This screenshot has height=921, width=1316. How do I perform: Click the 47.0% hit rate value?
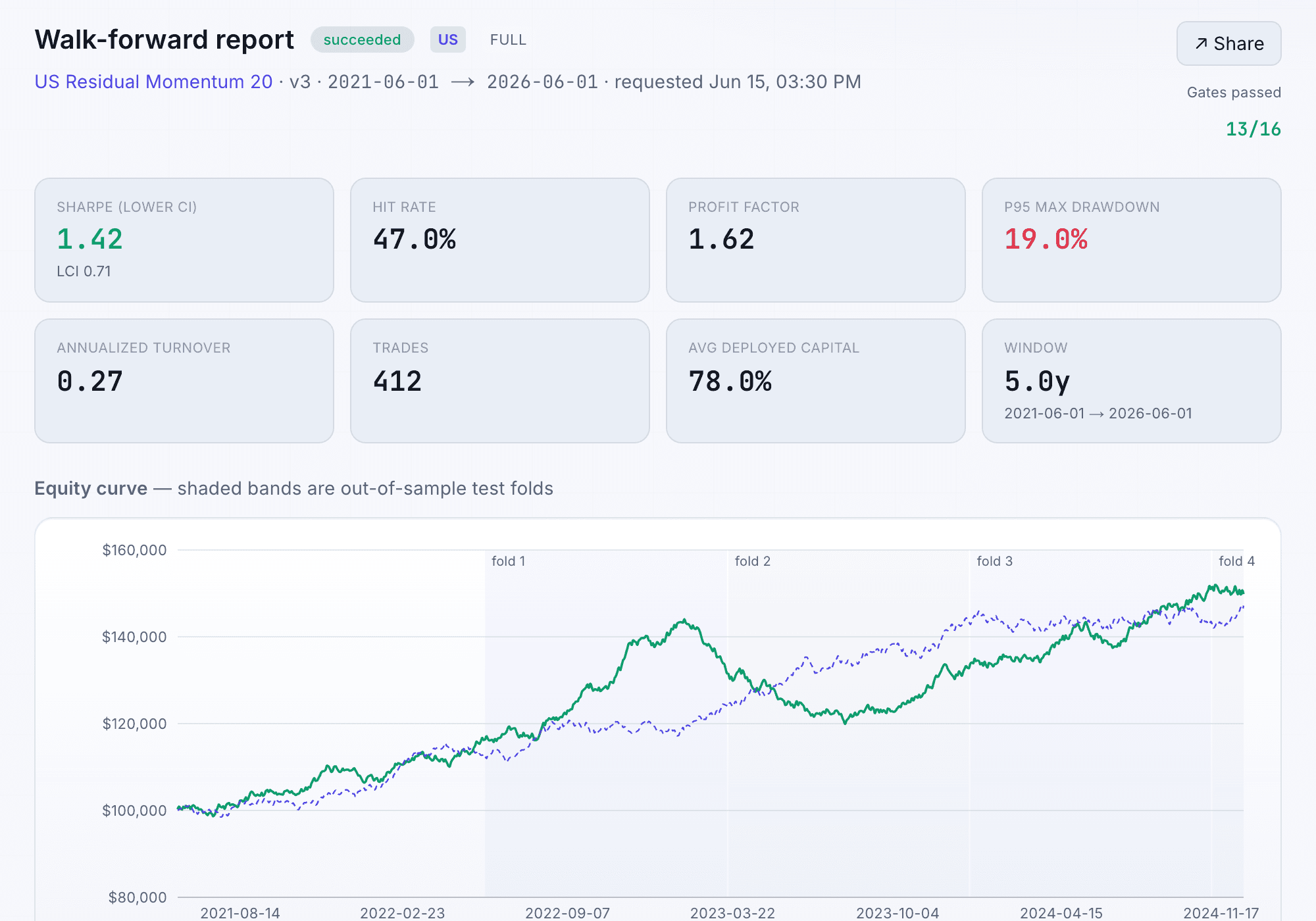coord(415,239)
